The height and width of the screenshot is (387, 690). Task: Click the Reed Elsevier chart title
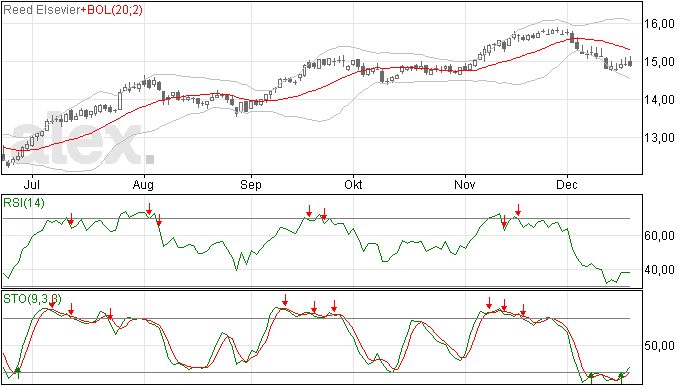pyautogui.click(x=42, y=10)
